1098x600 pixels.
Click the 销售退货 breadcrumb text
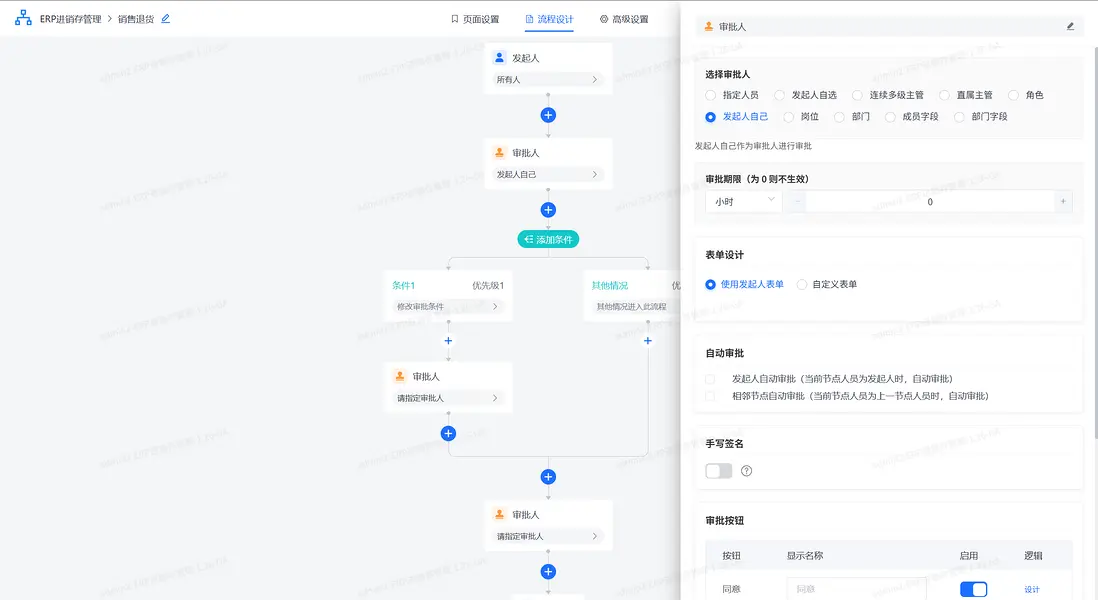136,19
